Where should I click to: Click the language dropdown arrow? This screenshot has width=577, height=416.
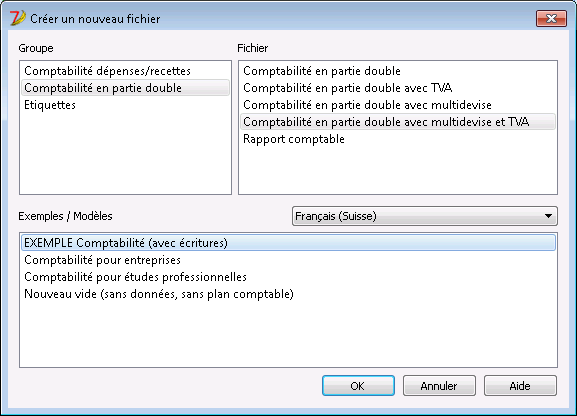pyautogui.click(x=548, y=216)
